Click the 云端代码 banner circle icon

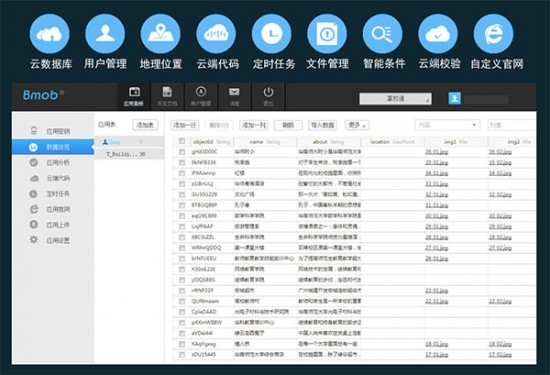pos(216,34)
